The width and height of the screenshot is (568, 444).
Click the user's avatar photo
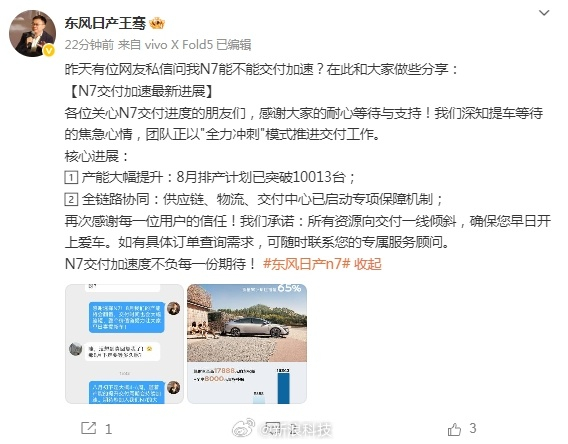pyautogui.click(x=32, y=33)
